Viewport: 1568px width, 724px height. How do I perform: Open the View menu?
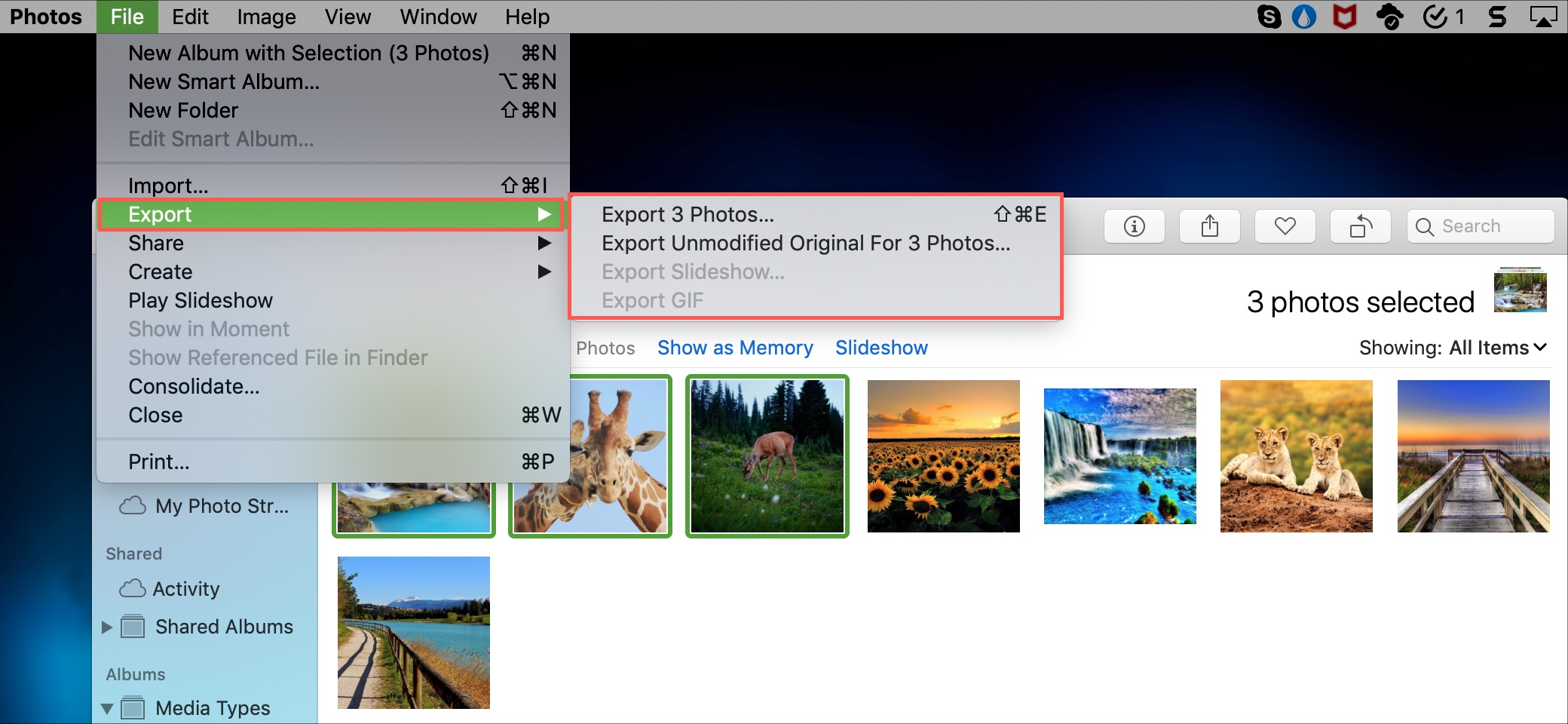348,17
